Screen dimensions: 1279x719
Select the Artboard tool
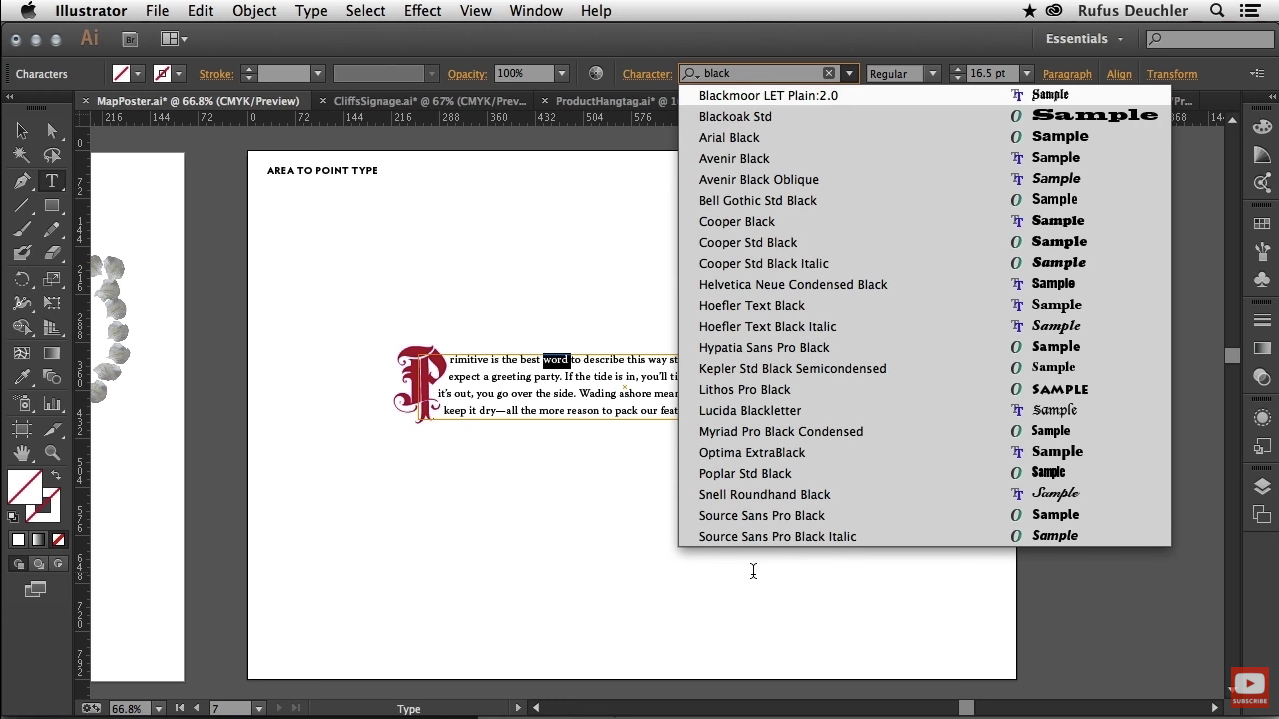tap(22, 428)
